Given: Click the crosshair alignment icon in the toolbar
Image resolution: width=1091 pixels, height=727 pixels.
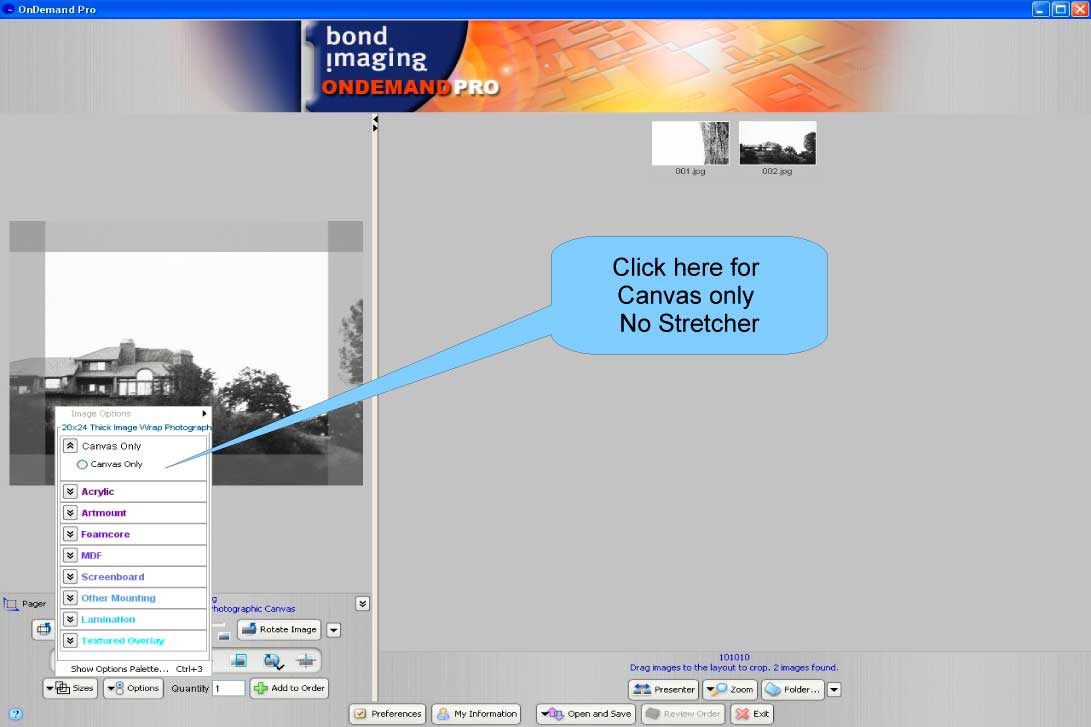Looking at the screenshot, I should click(x=307, y=660).
